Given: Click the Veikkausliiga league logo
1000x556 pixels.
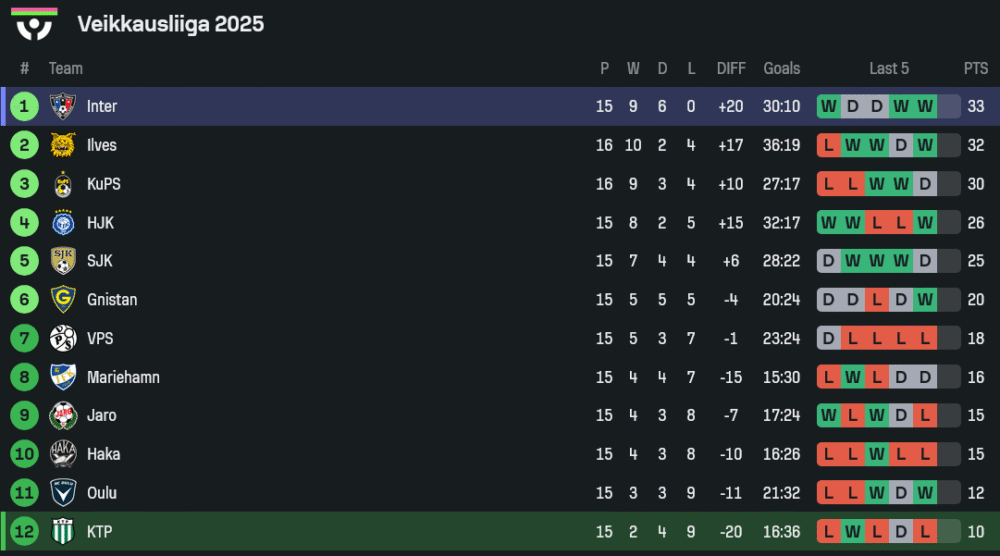Looking at the screenshot, I should click(x=35, y=24).
